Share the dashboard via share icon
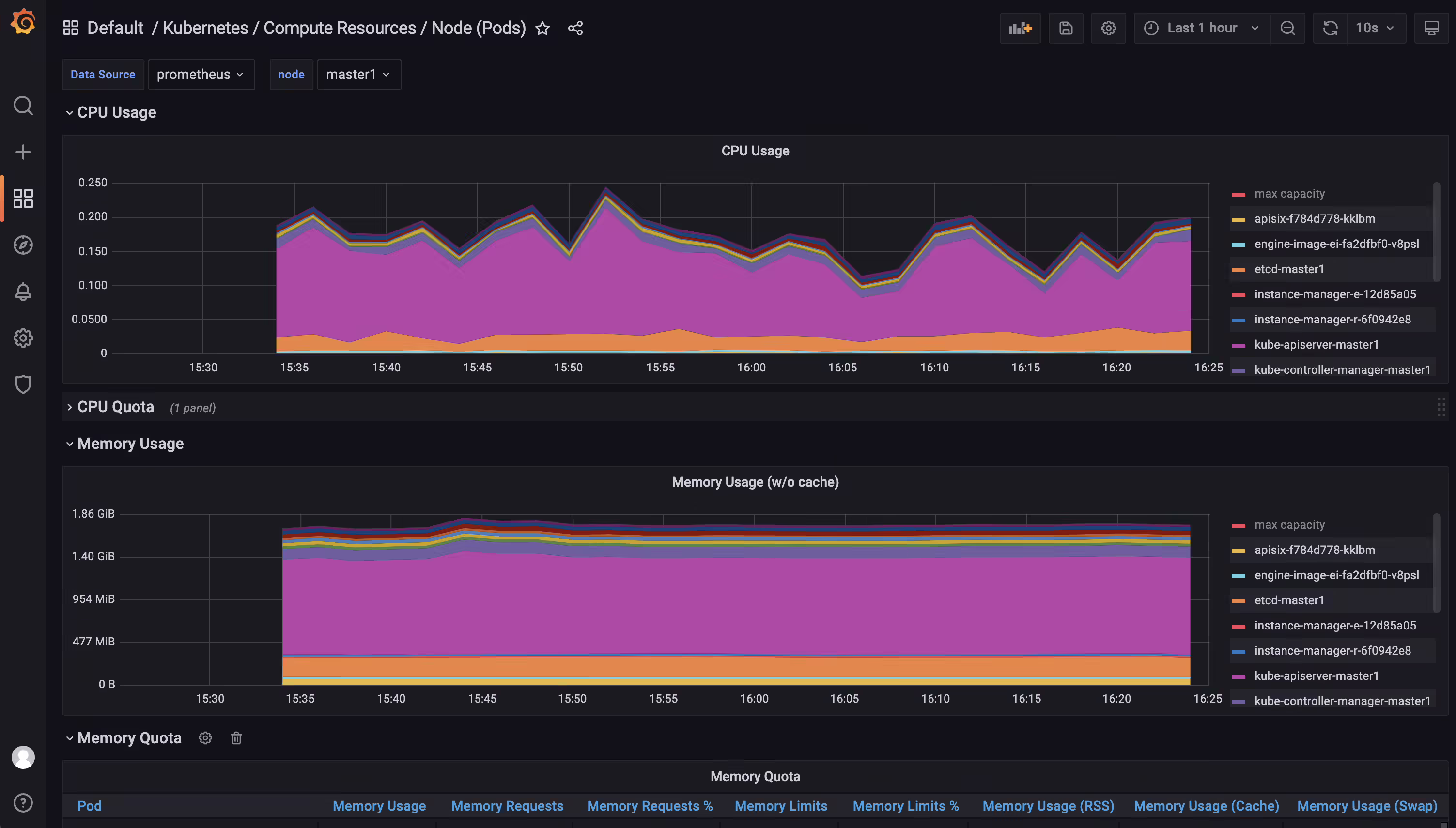Image resolution: width=1456 pixels, height=828 pixels. (575, 28)
